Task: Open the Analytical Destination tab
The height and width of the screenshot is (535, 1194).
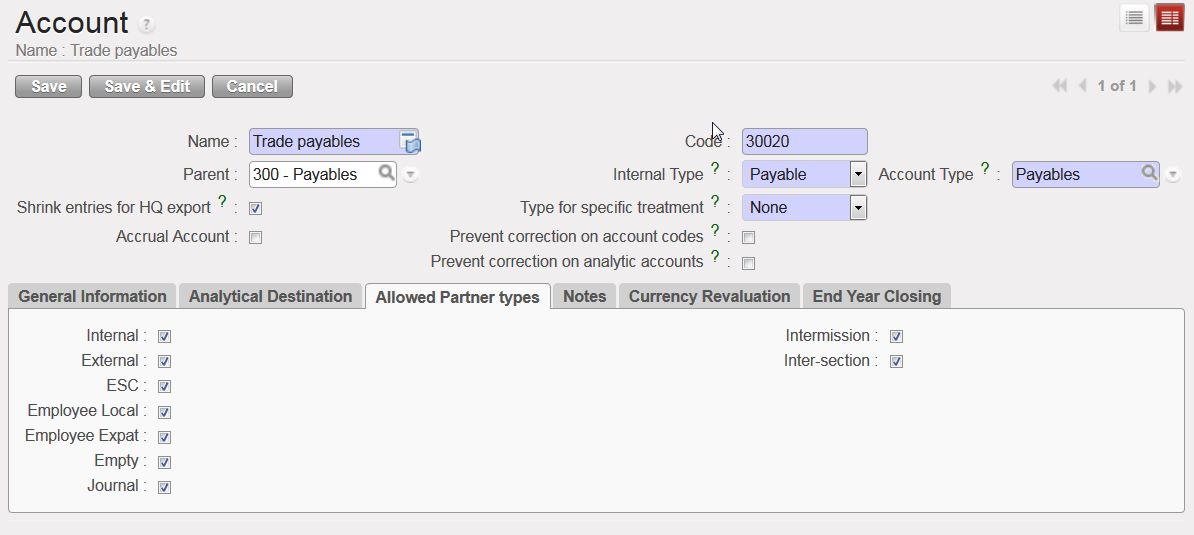Action: (270, 296)
